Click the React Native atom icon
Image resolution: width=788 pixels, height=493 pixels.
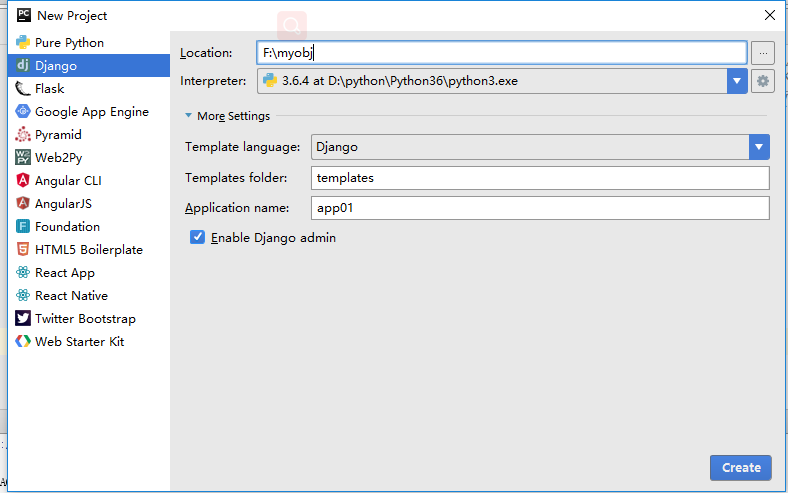(23, 295)
